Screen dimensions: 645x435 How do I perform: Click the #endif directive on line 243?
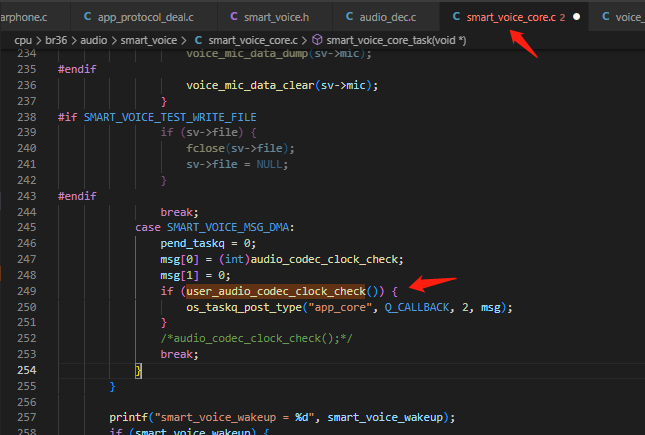click(77, 196)
